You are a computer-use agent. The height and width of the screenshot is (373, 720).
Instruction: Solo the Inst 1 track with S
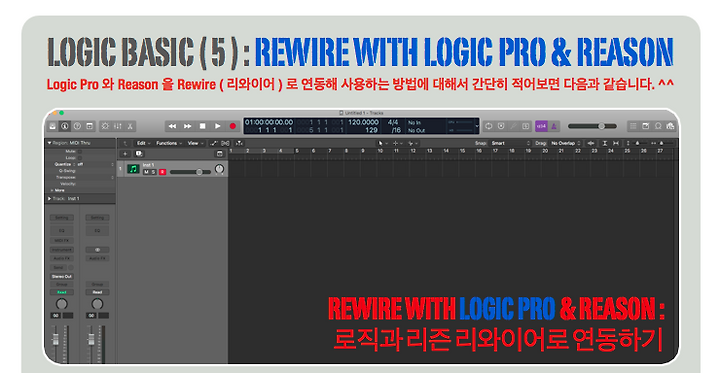click(154, 172)
